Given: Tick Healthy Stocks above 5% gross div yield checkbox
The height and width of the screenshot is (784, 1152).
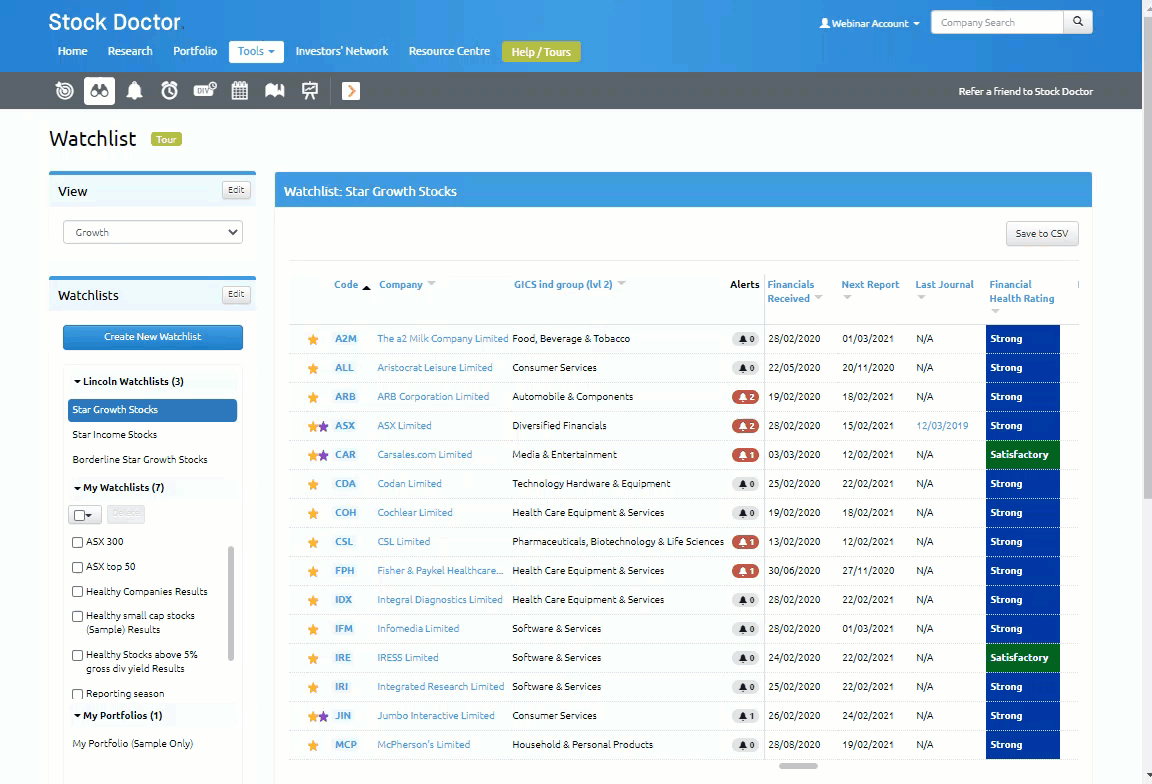Looking at the screenshot, I should (x=77, y=655).
